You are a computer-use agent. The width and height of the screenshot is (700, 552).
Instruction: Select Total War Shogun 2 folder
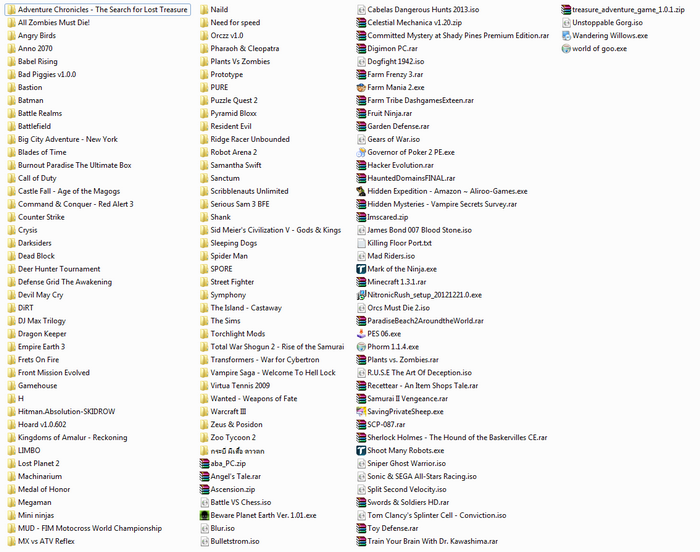click(x=277, y=347)
